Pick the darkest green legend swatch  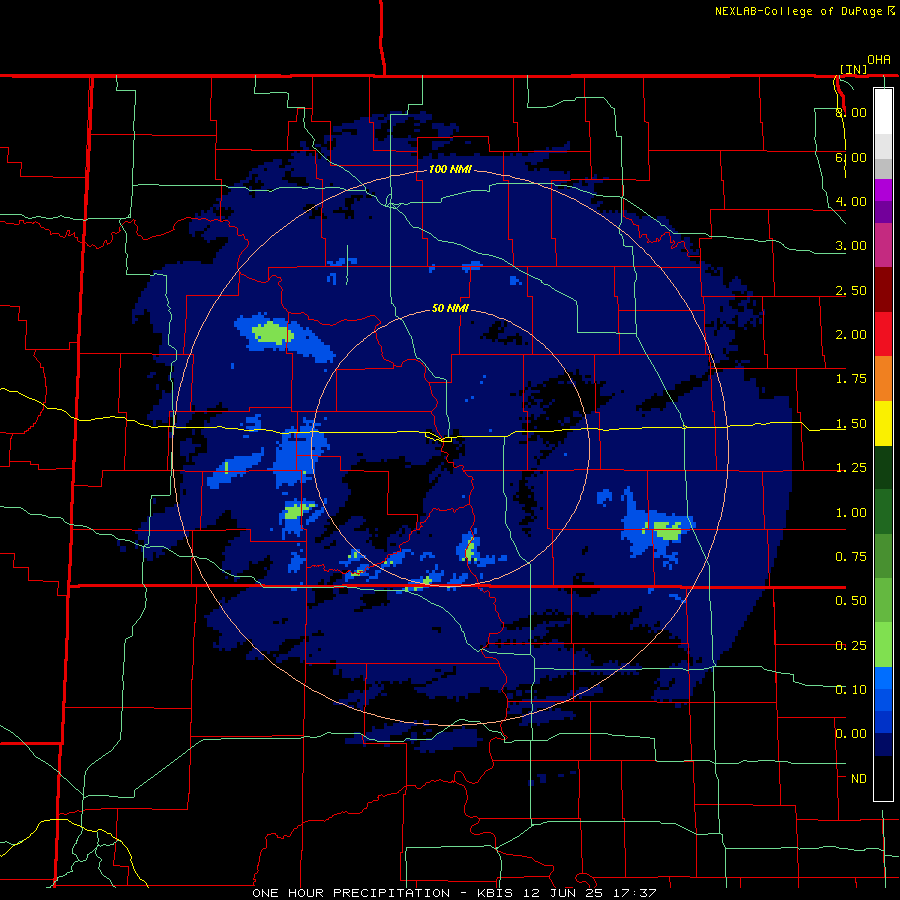click(x=883, y=467)
